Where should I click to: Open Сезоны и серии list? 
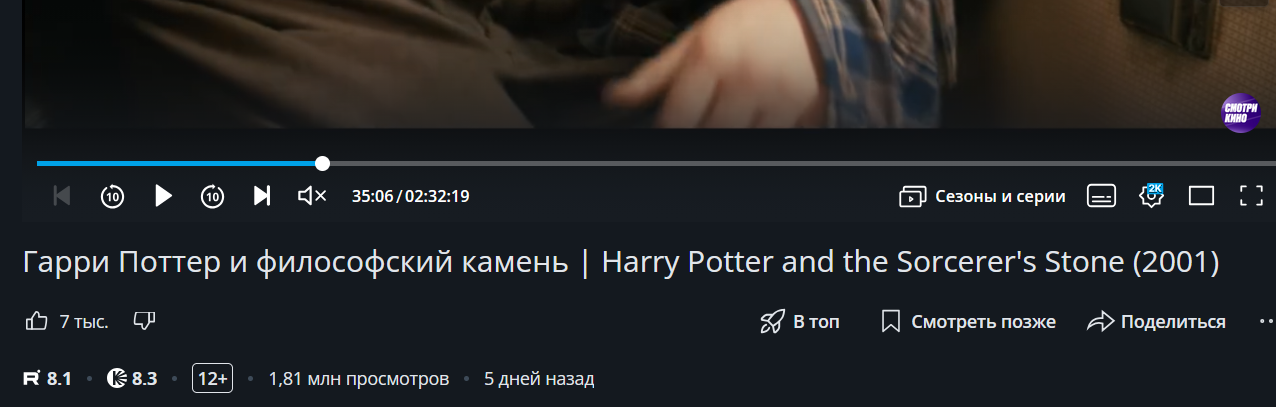click(x=982, y=196)
